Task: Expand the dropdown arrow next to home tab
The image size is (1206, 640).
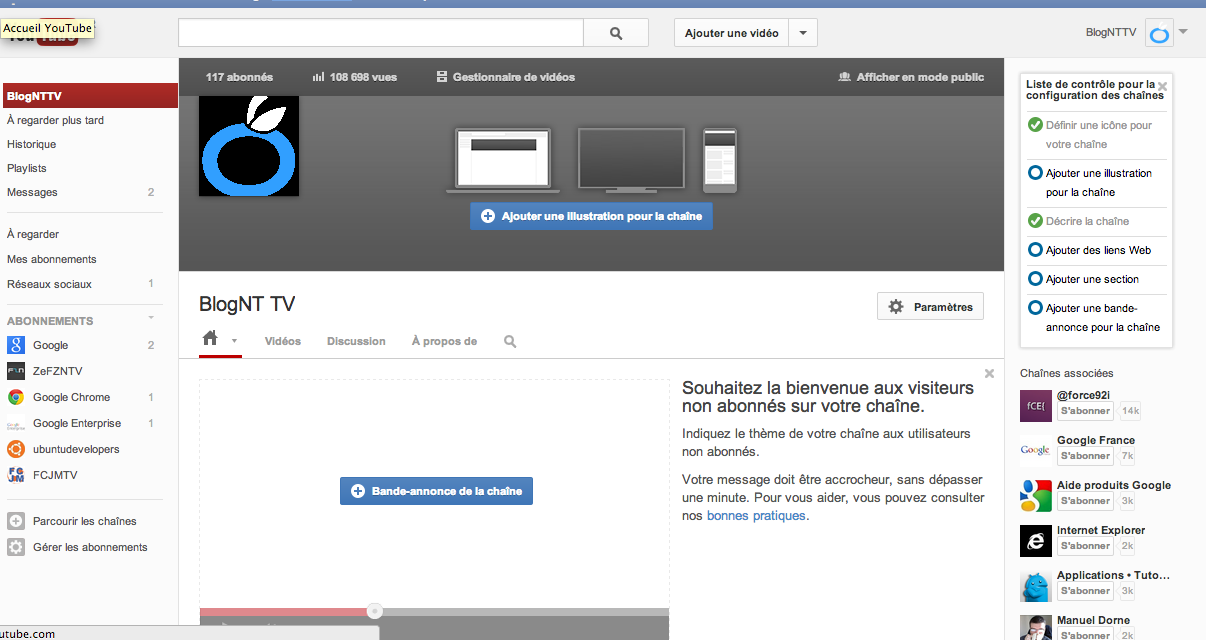Action: pos(234,341)
